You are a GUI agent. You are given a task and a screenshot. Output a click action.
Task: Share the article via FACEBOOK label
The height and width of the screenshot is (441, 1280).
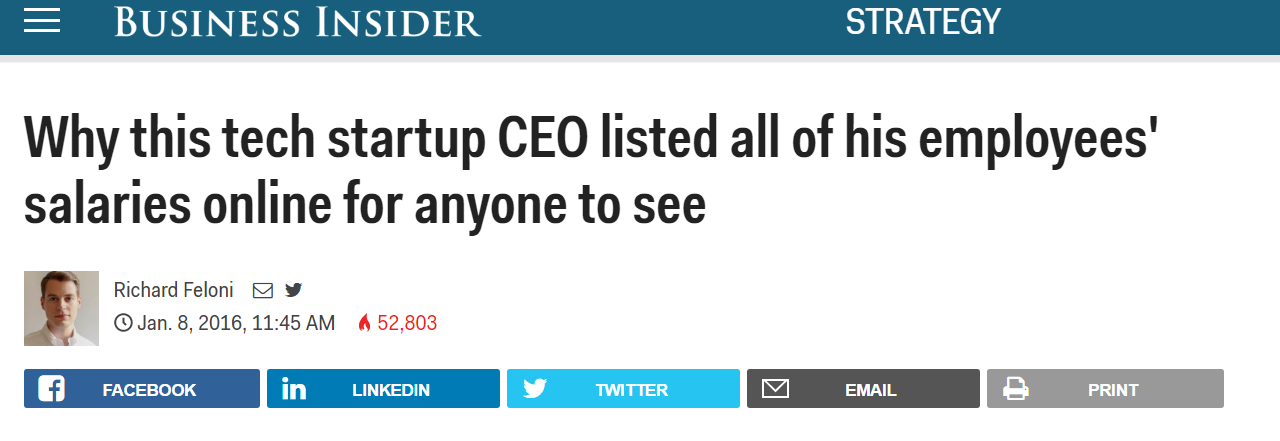pos(149,390)
